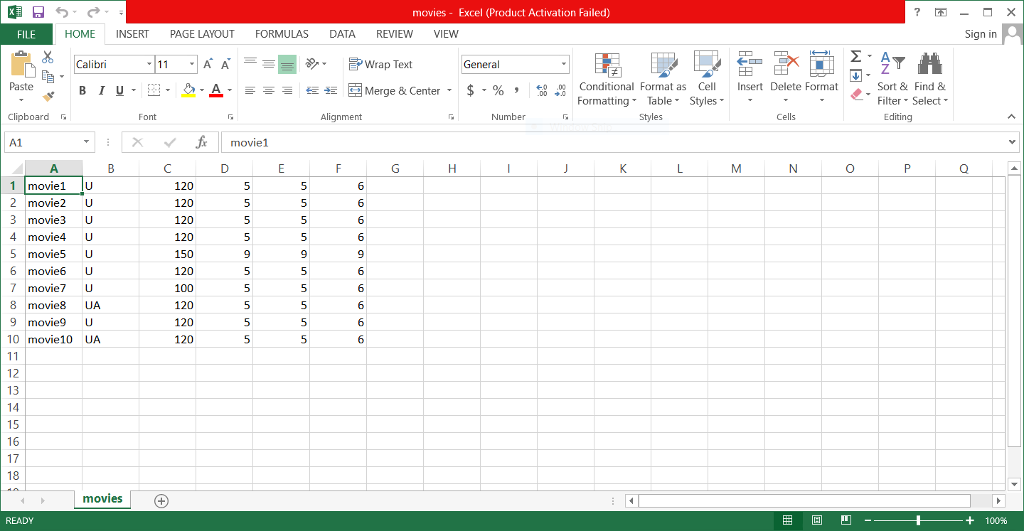Click Format cells button
Viewport: 1024px width, 531px height.
822,77
